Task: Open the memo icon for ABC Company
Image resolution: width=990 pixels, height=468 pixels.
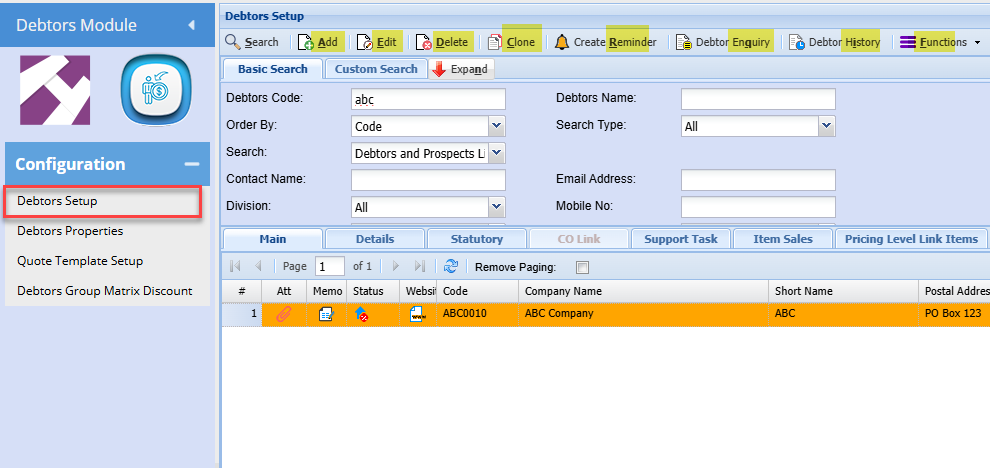Action: [326, 314]
